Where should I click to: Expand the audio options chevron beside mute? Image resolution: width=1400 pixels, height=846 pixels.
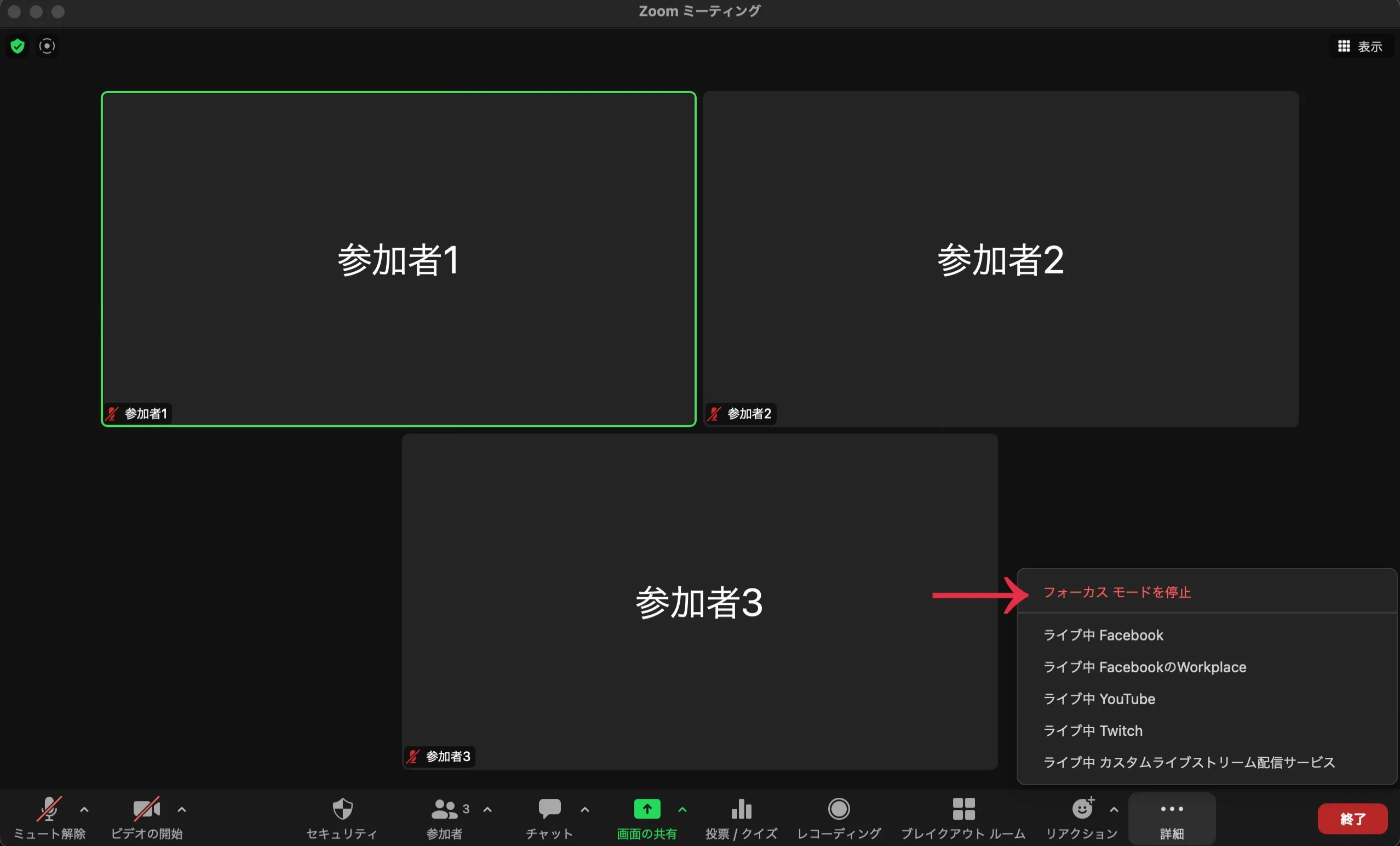[x=84, y=810]
